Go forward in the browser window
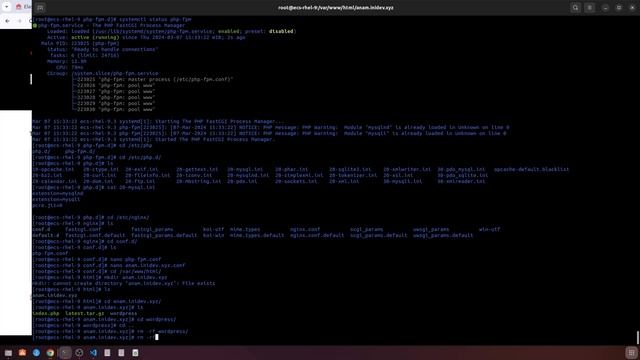 pyautogui.click(x=19, y=21)
